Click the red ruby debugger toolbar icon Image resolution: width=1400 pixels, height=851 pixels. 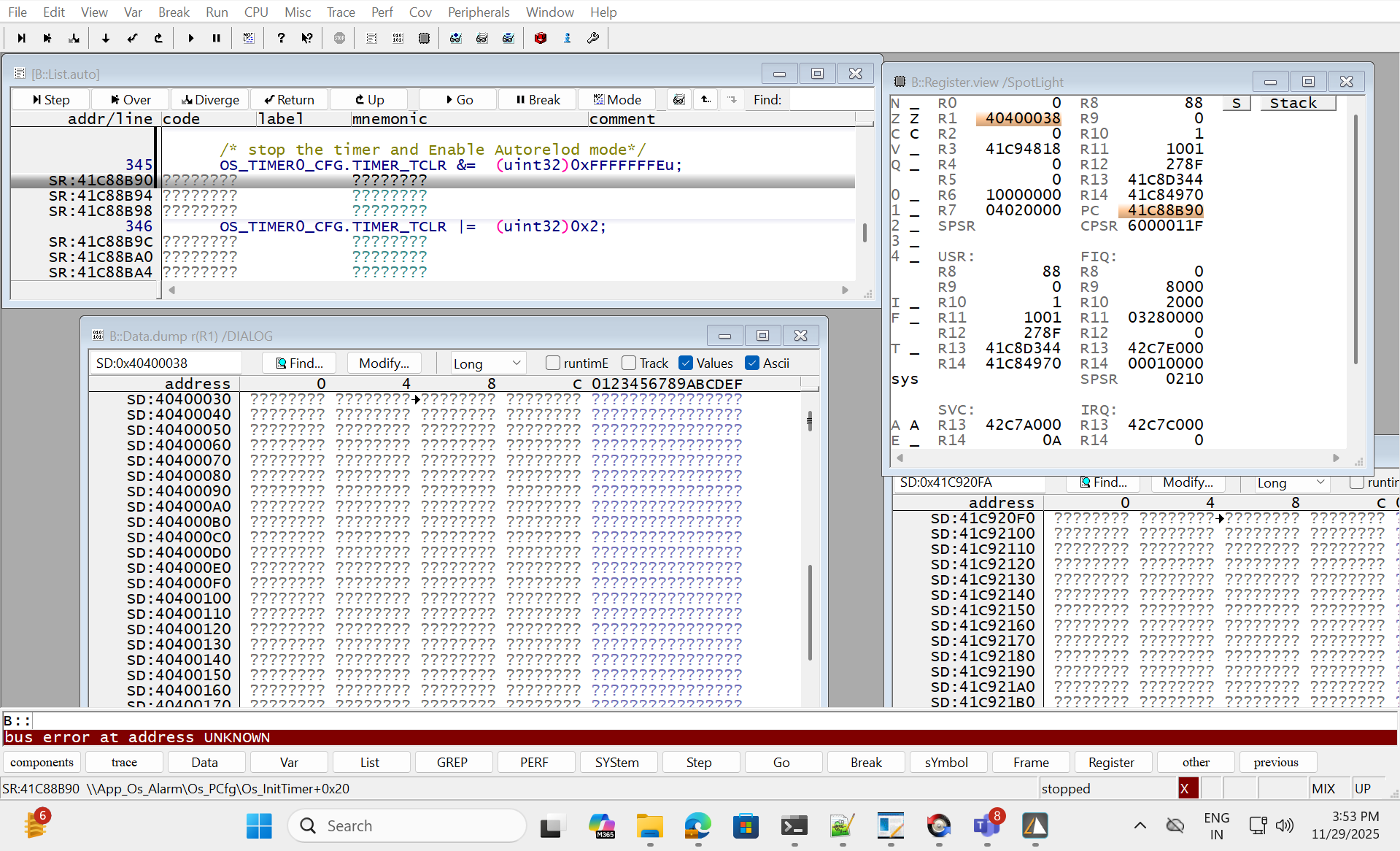pyautogui.click(x=540, y=38)
